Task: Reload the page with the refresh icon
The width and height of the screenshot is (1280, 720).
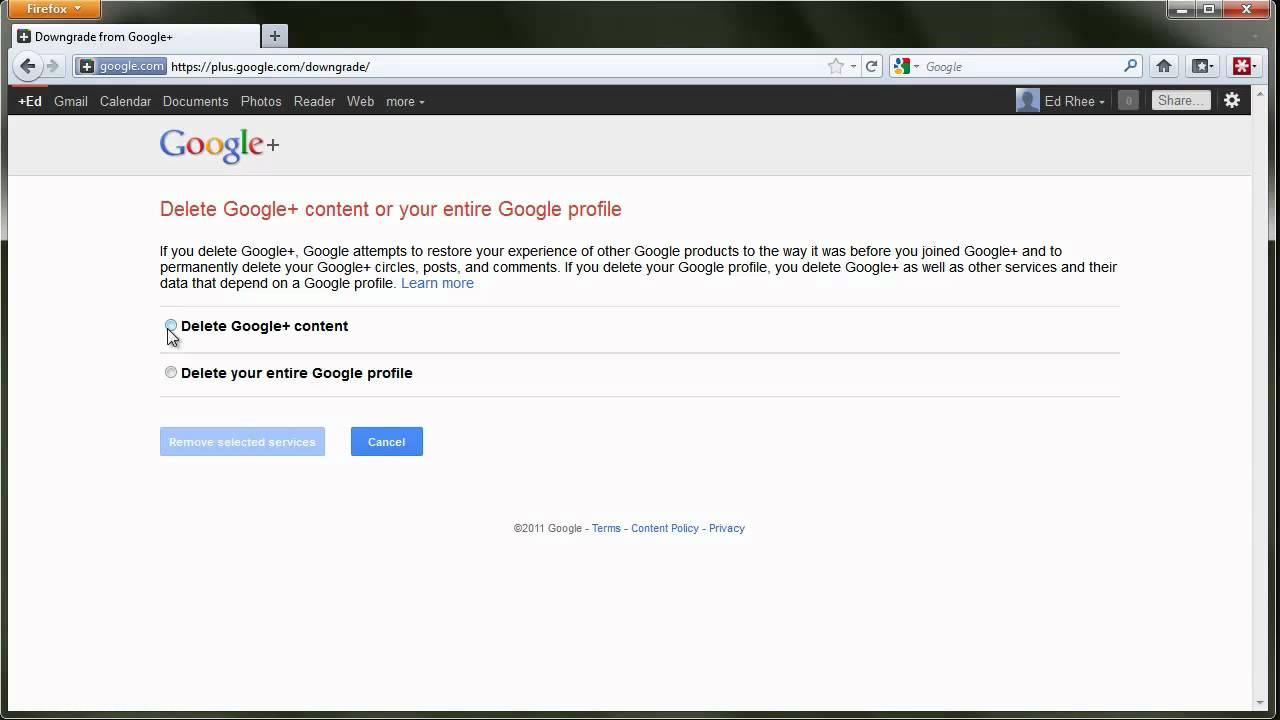Action: pos(872,66)
